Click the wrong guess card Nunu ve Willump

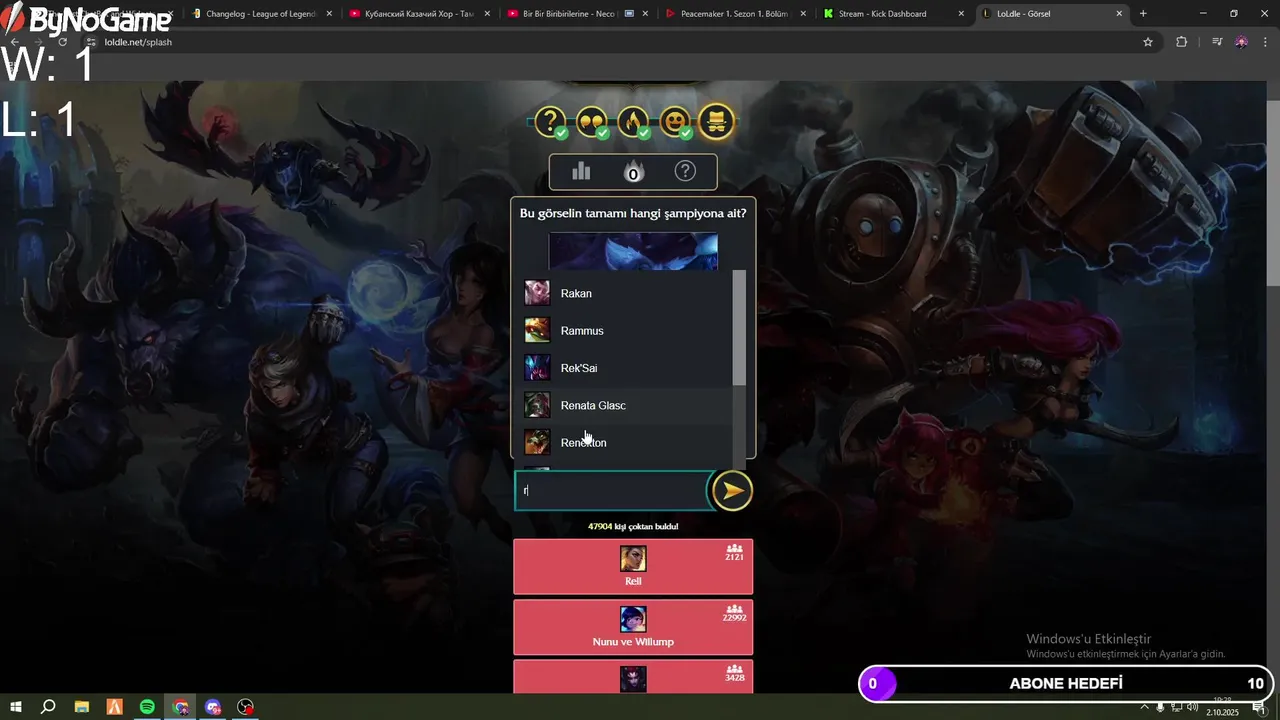pos(633,627)
